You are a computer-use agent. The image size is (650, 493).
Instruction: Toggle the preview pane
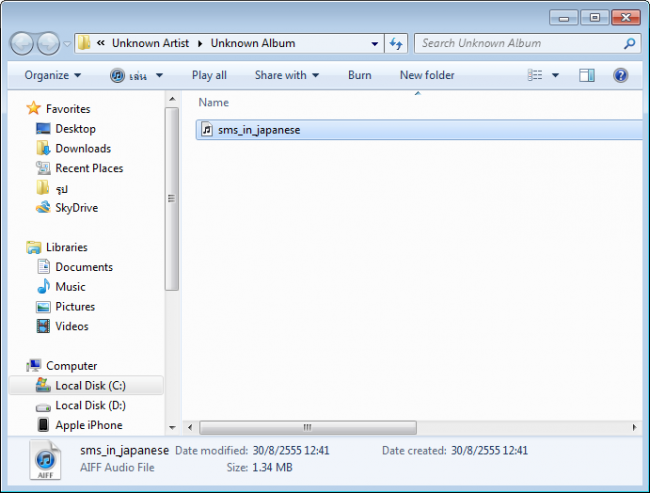pyautogui.click(x=587, y=75)
